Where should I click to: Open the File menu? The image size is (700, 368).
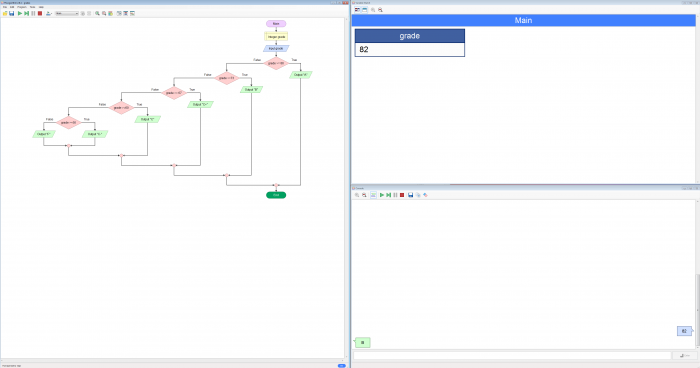[5, 7]
